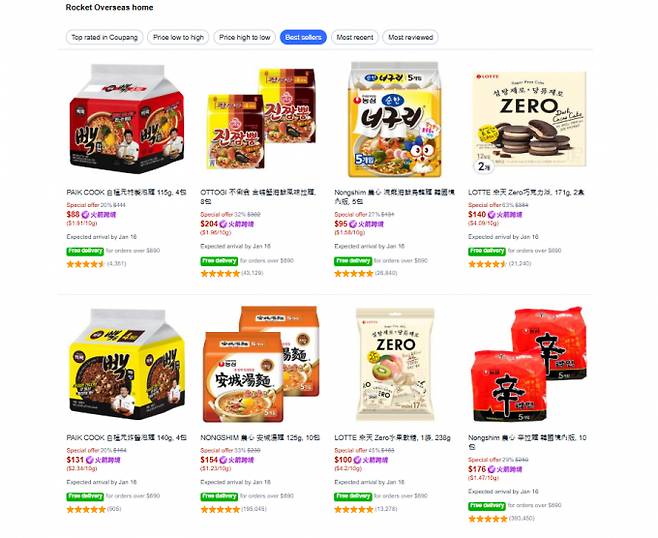
Task: Sort by Price high to low
Action: pos(245,37)
